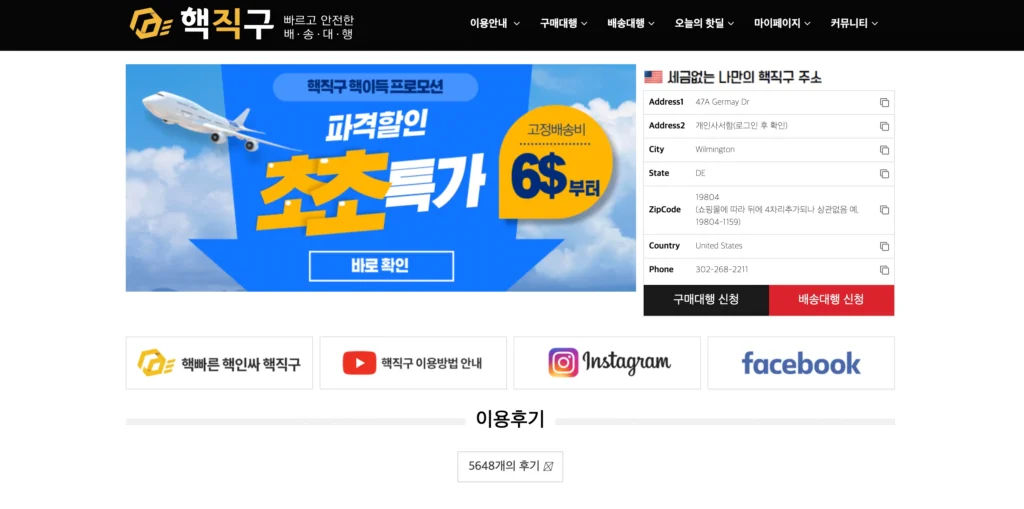Click the 이용후기 section heading

(510, 419)
